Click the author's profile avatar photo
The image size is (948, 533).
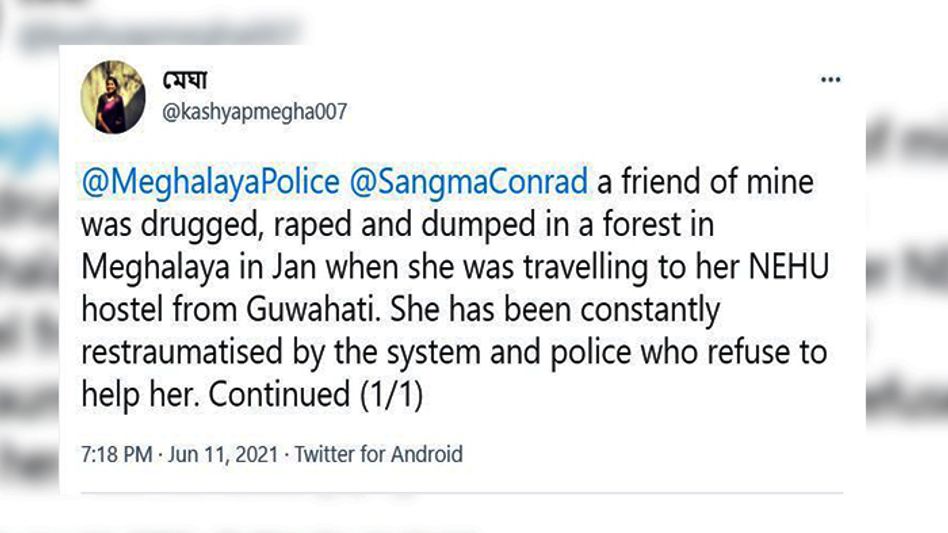coord(113,96)
